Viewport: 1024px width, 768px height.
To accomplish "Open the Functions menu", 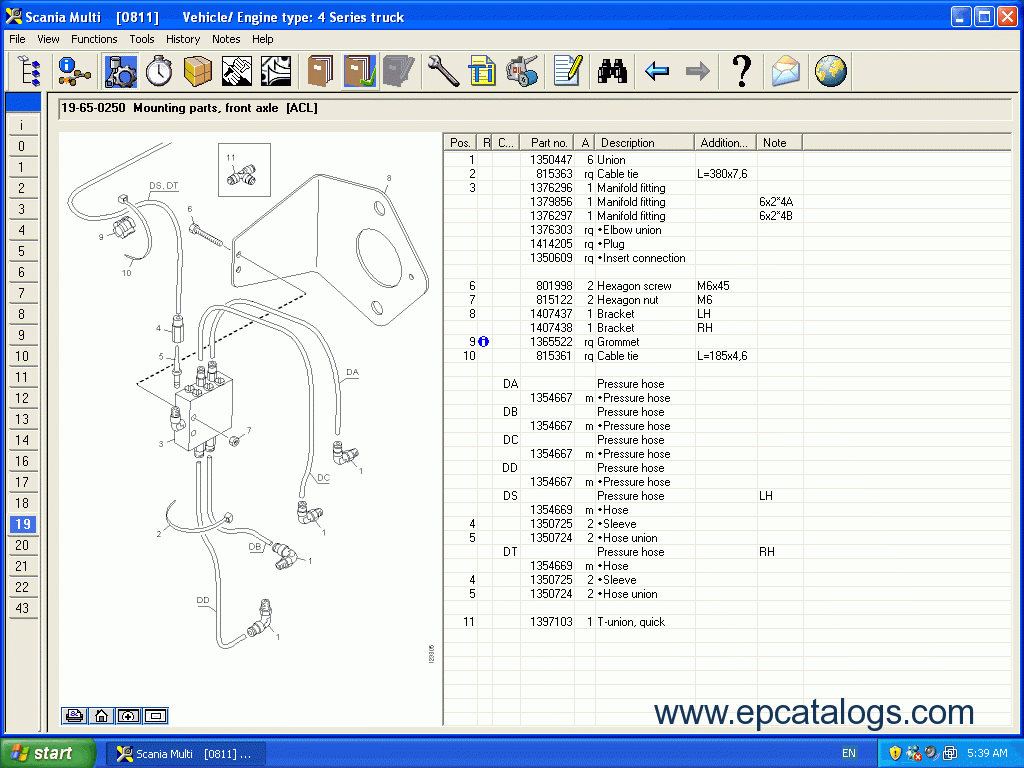I will point(94,39).
